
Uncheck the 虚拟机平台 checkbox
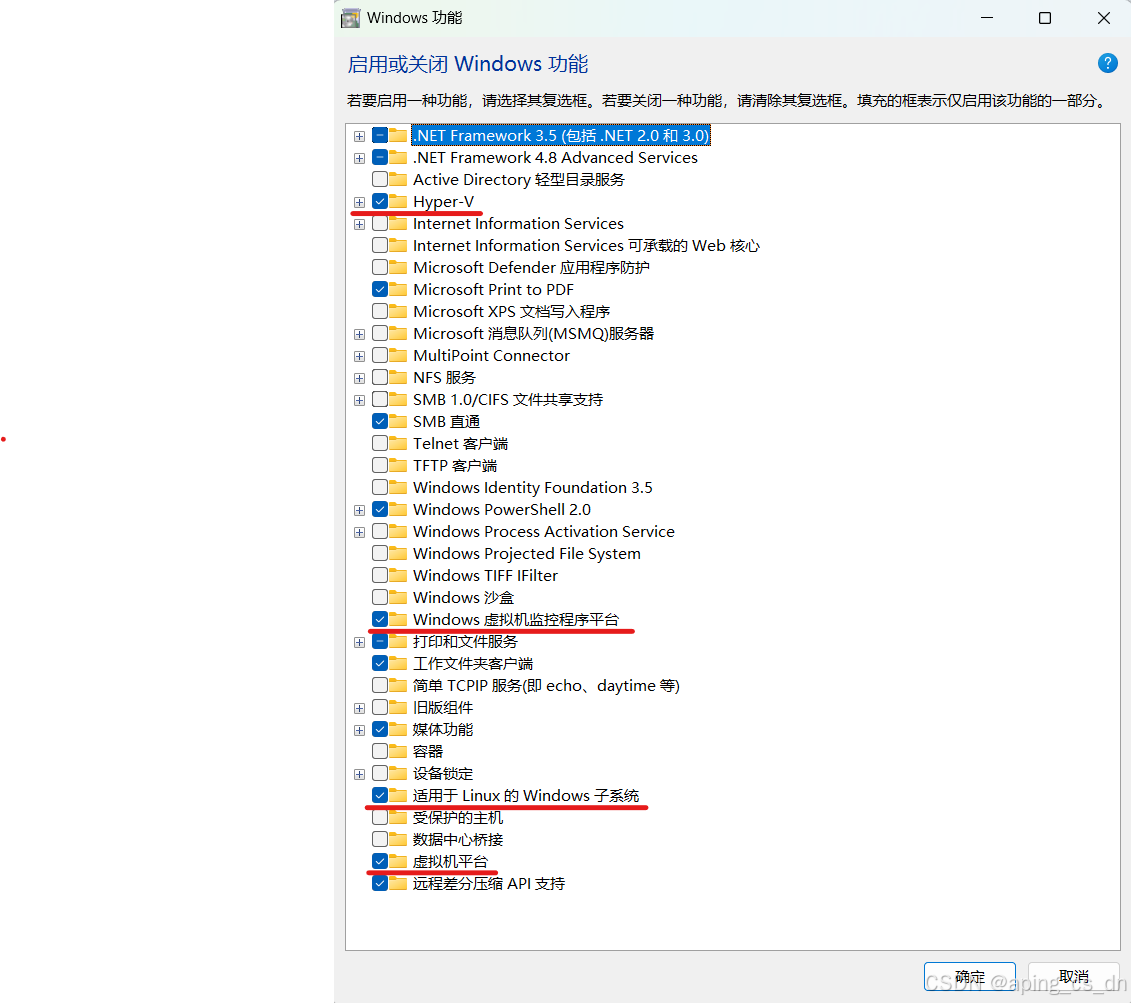tap(380, 861)
